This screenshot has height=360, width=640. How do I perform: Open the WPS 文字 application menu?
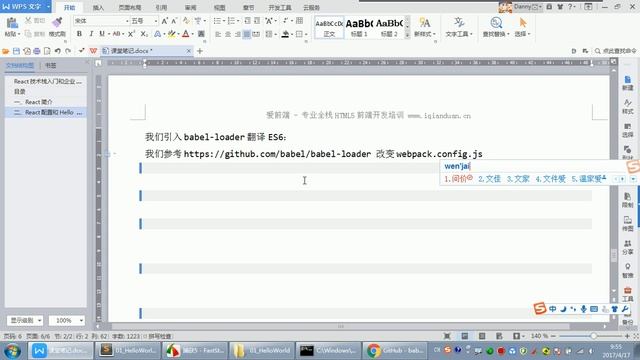[25, 7]
